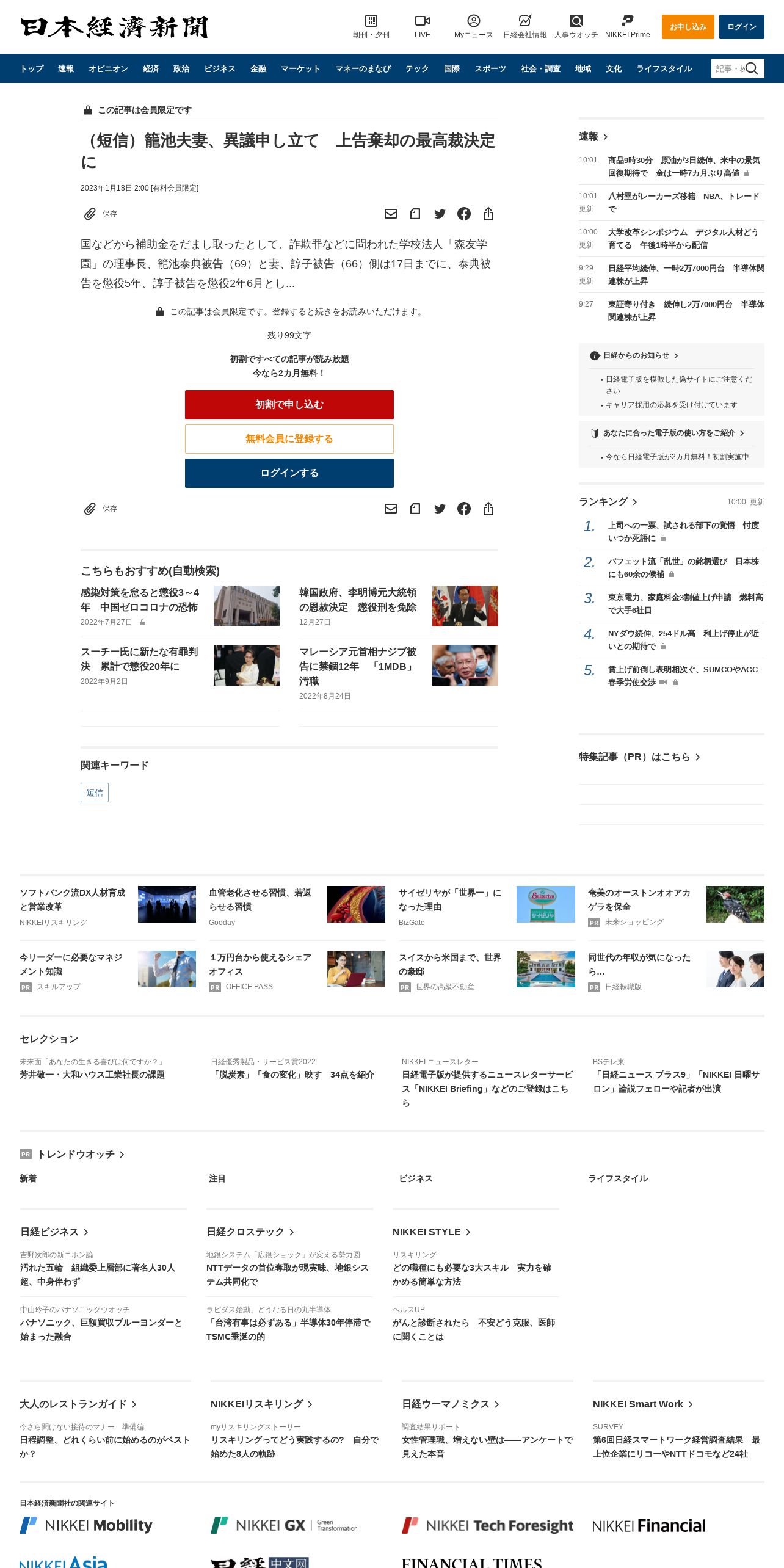Open the 人事ウオッチ icon
This screenshot has height=1568, width=784.
tap(576, 21)
